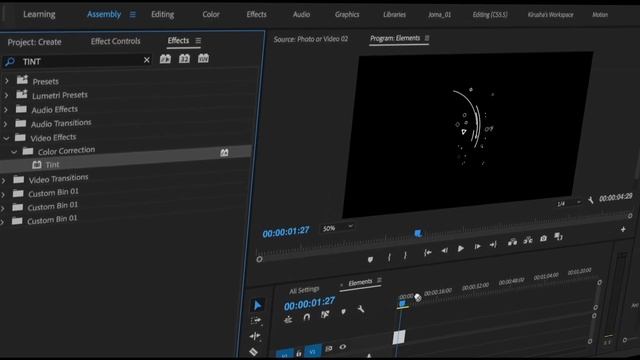Toggle V1 track output eye
This screenshot has width=640, height=360.
[x=343, y=347]
